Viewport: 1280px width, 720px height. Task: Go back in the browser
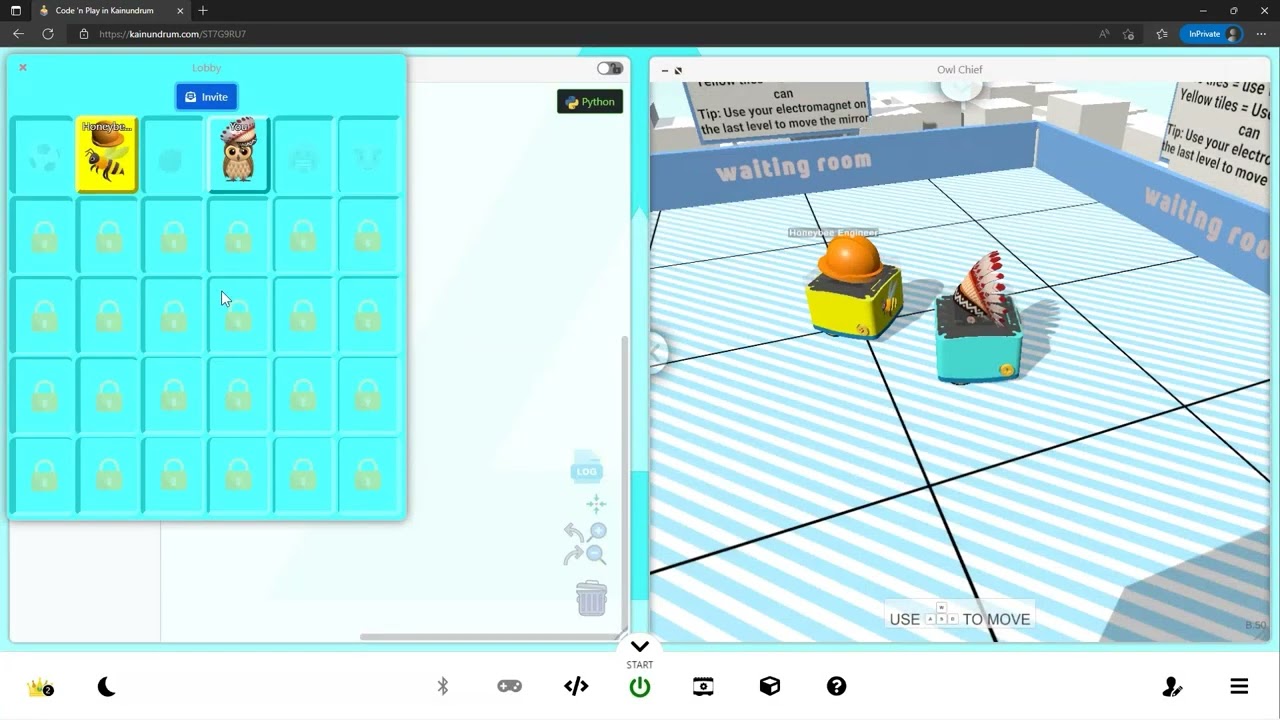point(18,34)
